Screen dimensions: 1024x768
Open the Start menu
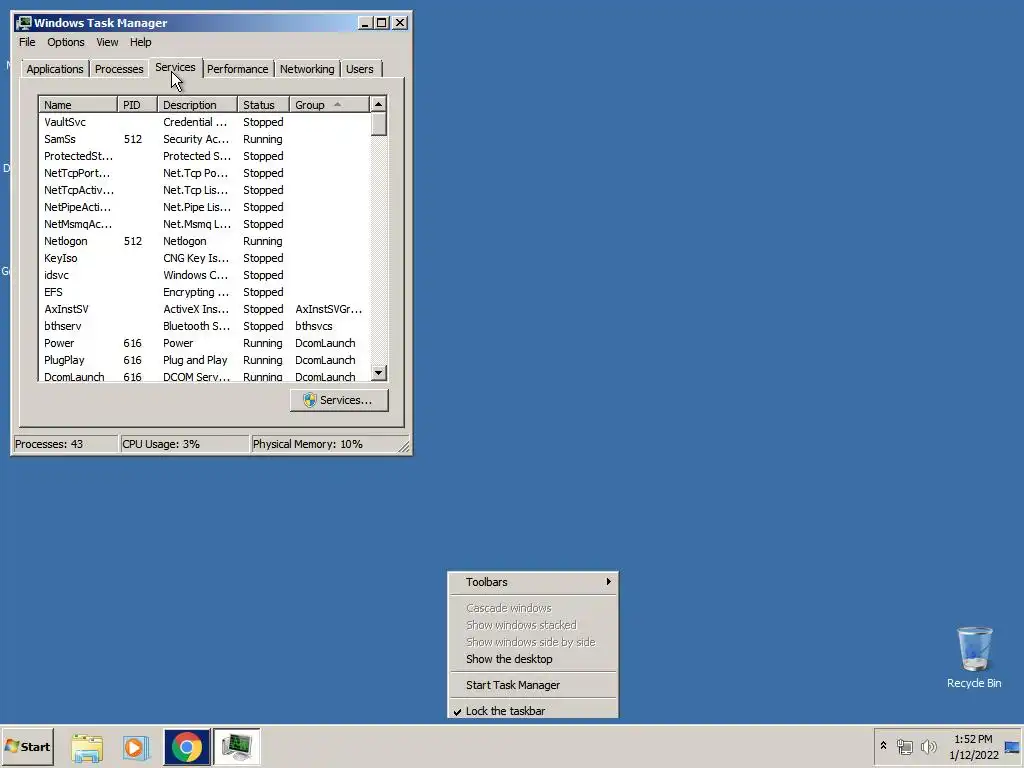[27, 746]
